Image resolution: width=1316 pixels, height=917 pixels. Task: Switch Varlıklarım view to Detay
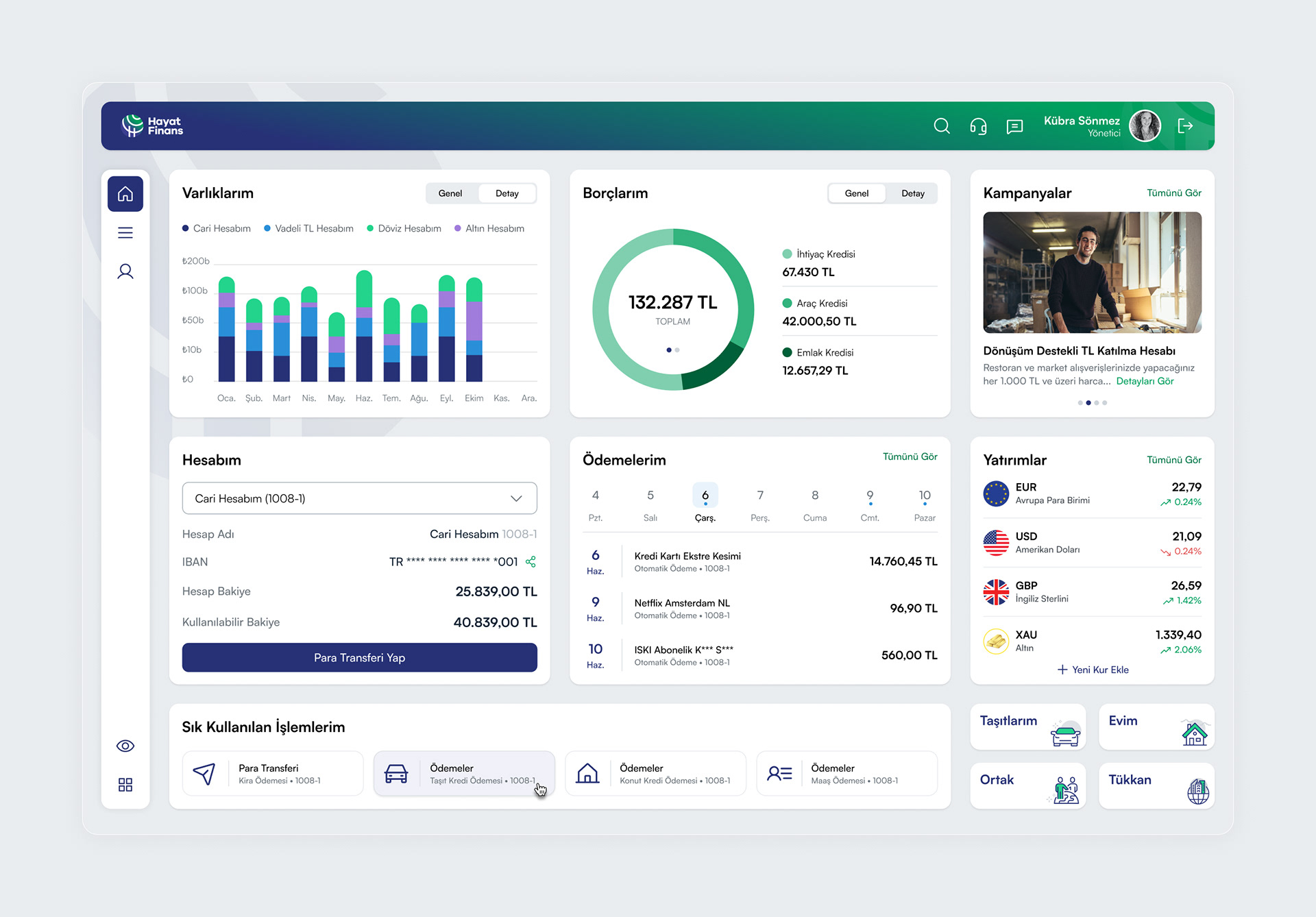507,193
